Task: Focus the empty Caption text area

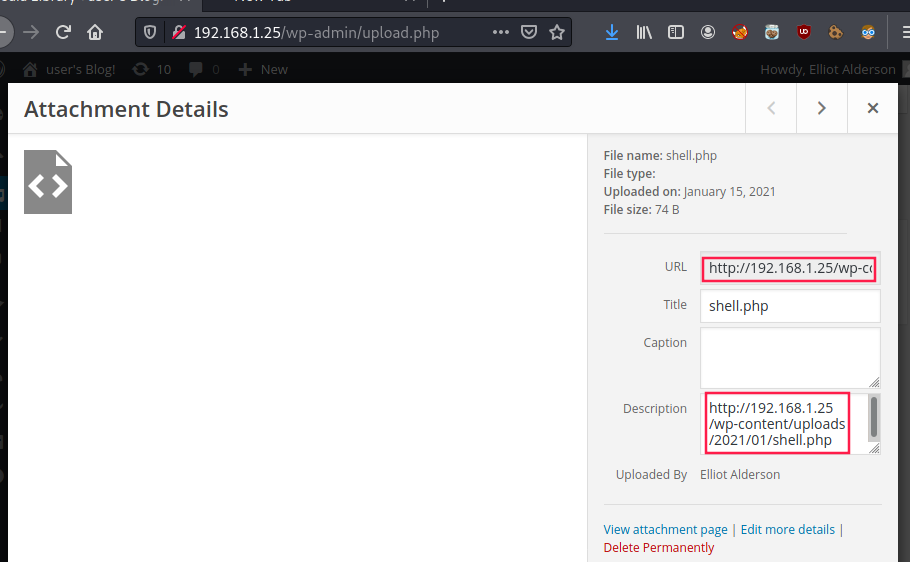Action: 790,358
